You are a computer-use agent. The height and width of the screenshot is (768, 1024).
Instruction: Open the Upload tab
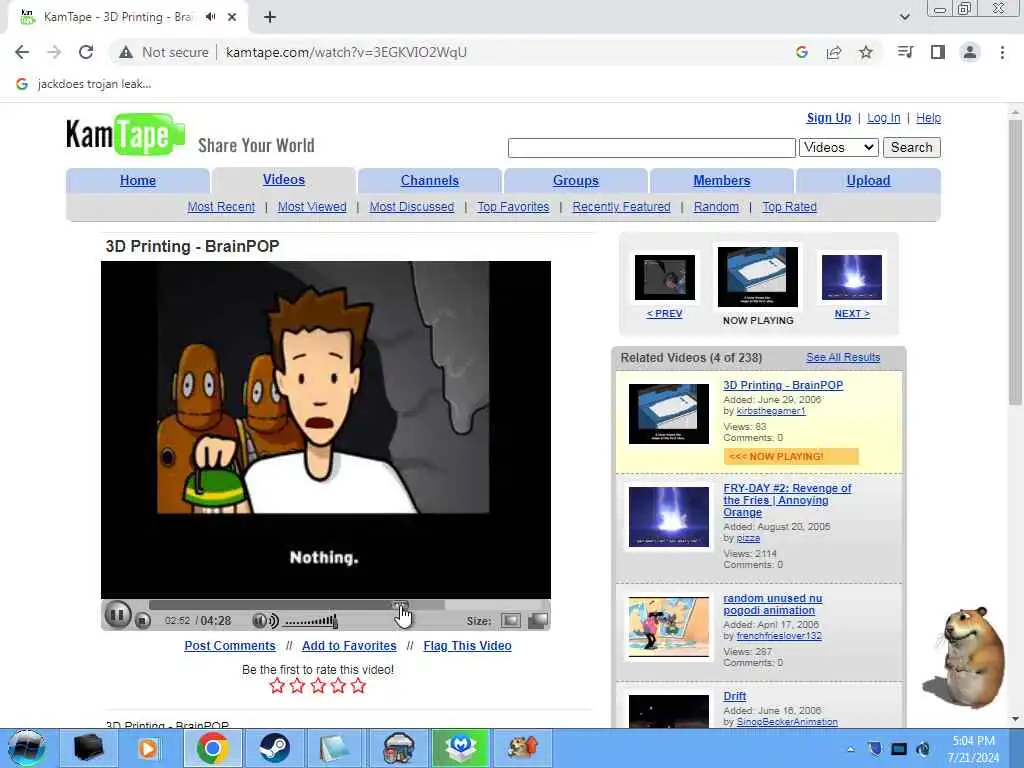869,180
